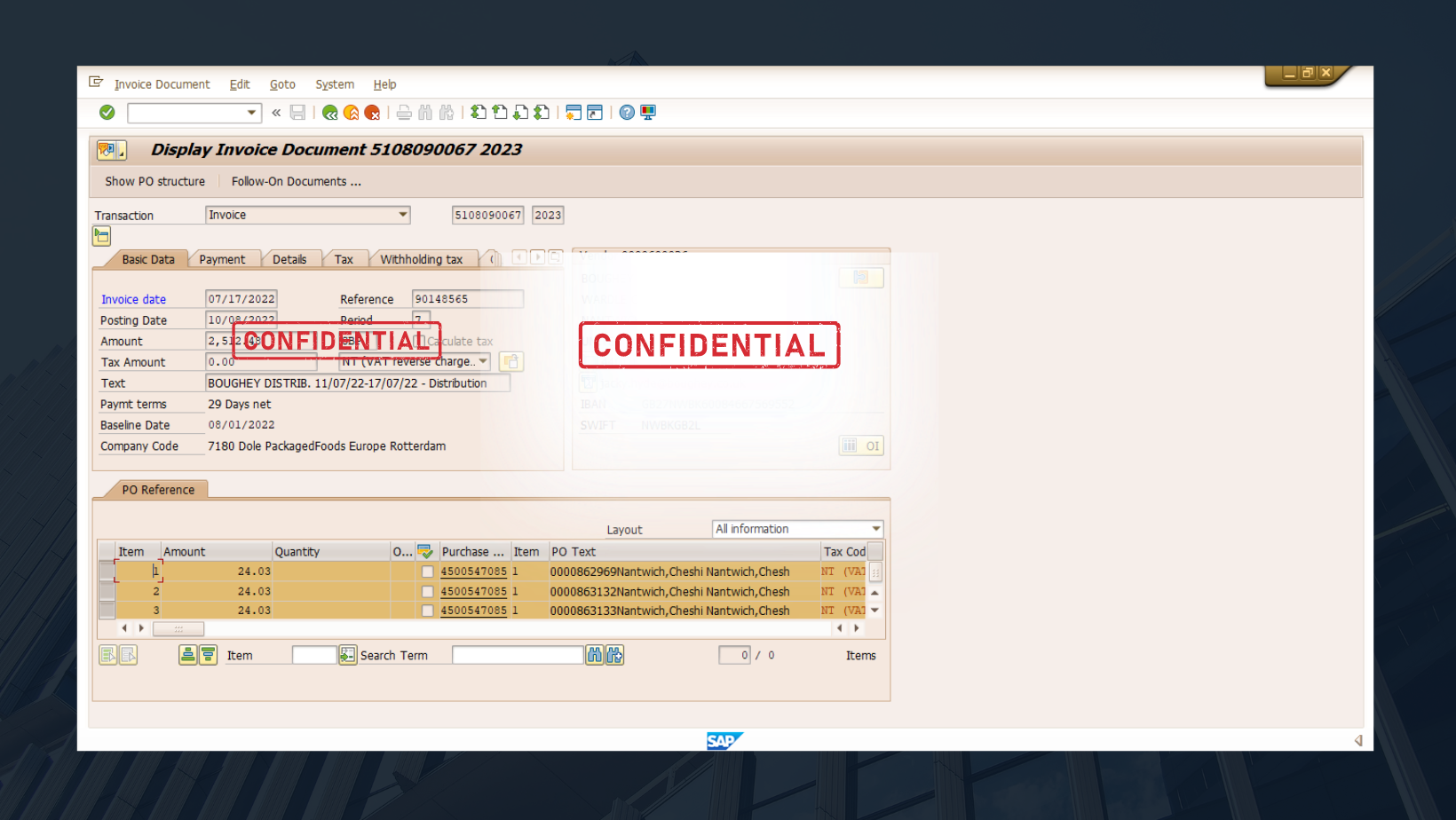Screen dimensions: 1456x820
Task: Open purchase order 4500547085 link in row 2
Action: 474,592
